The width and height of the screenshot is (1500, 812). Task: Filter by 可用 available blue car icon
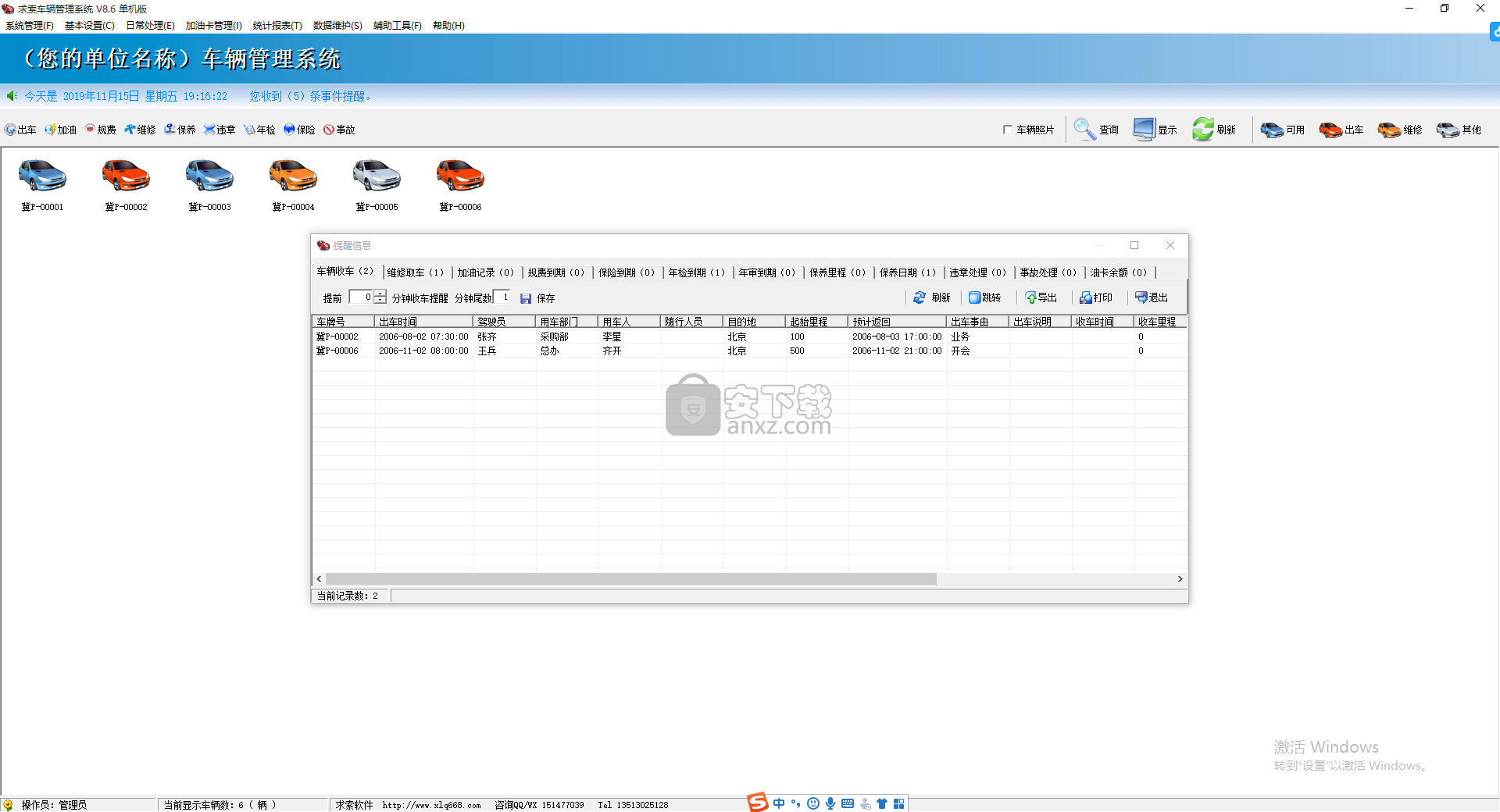point(1272,130)
